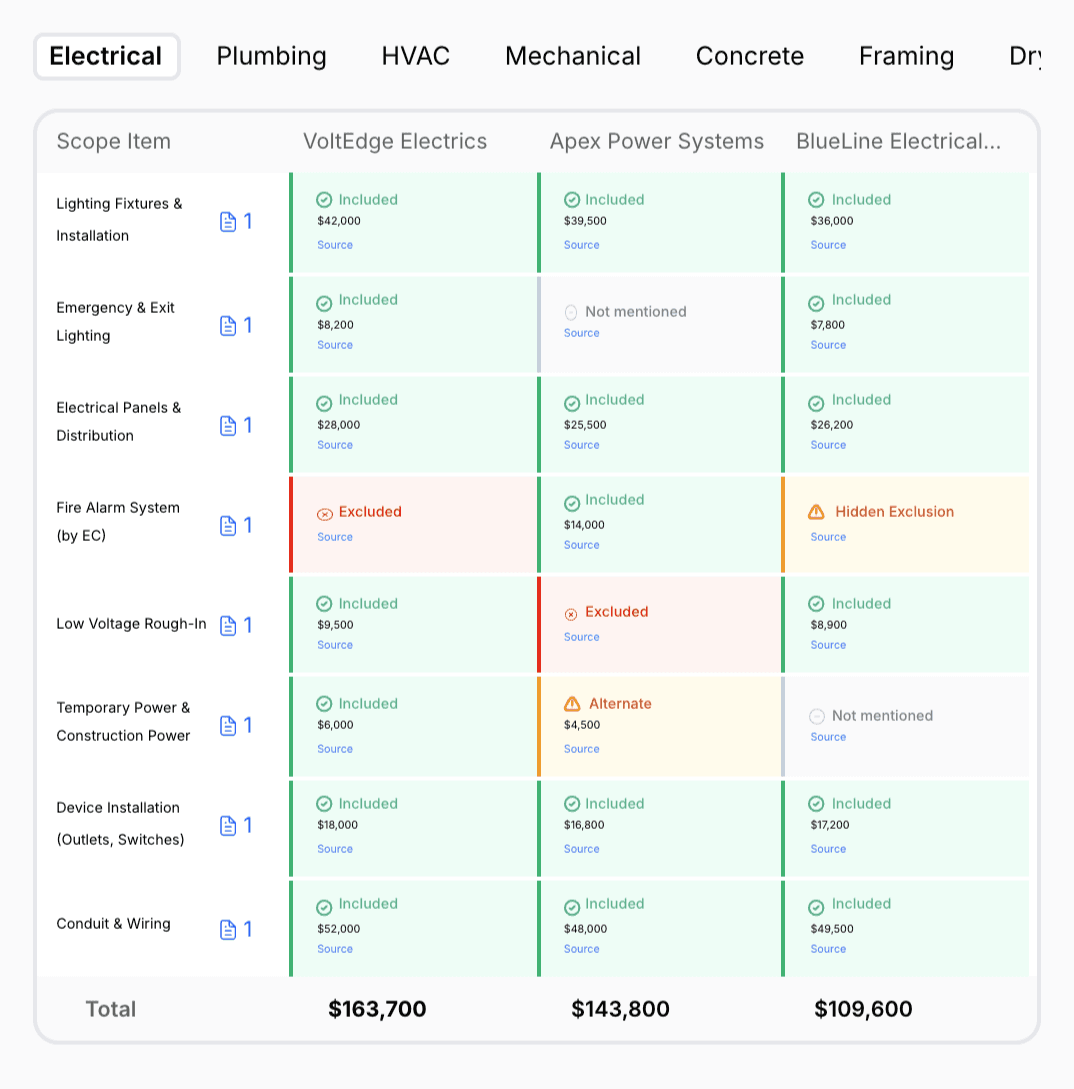The height and width of the screenshot is (1089, 1074).
Task: Click the $14,000 Fire Alarm amount
Action: tap(584, 525)
